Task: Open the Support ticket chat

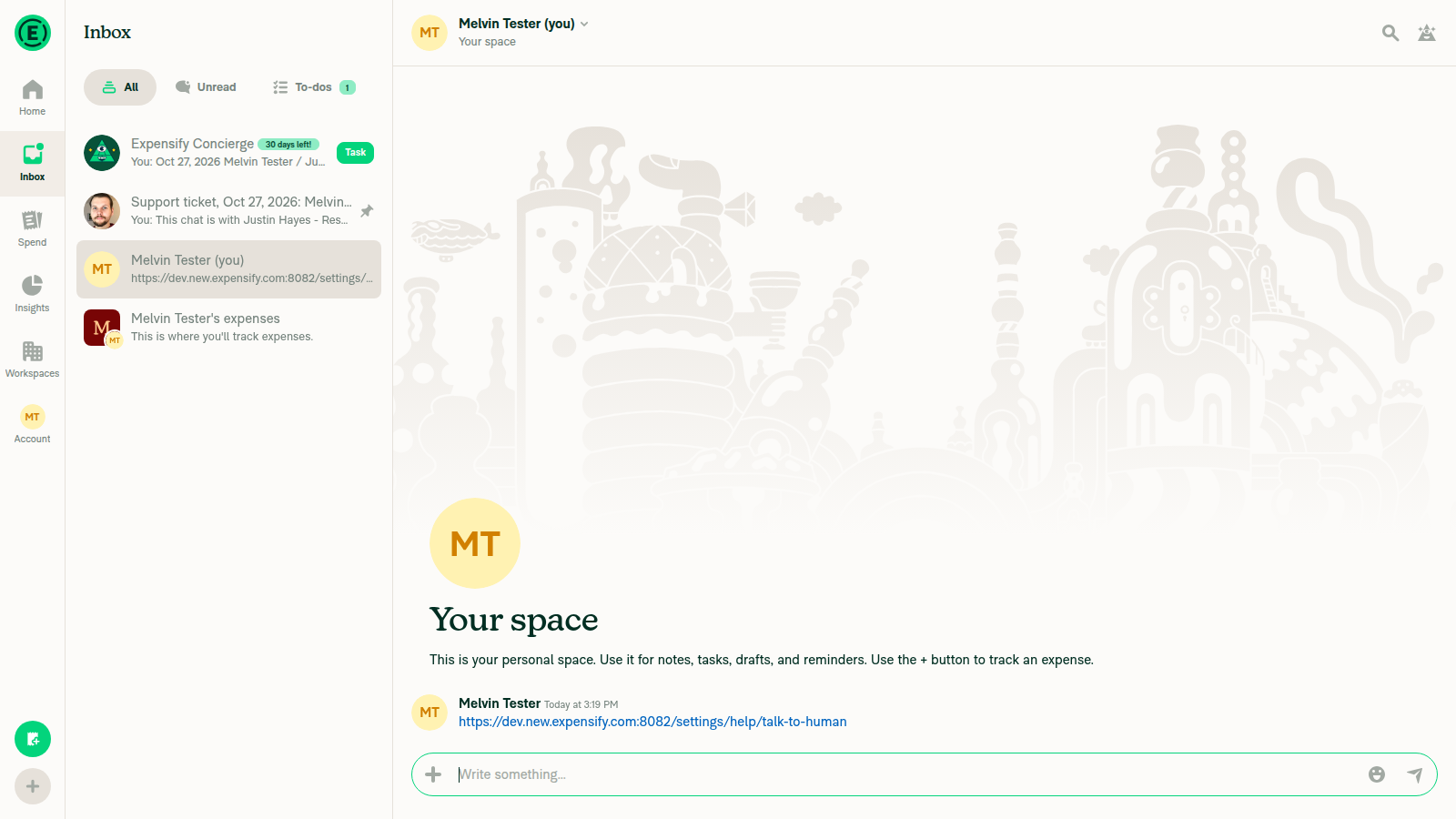Action: click(228, 211)
